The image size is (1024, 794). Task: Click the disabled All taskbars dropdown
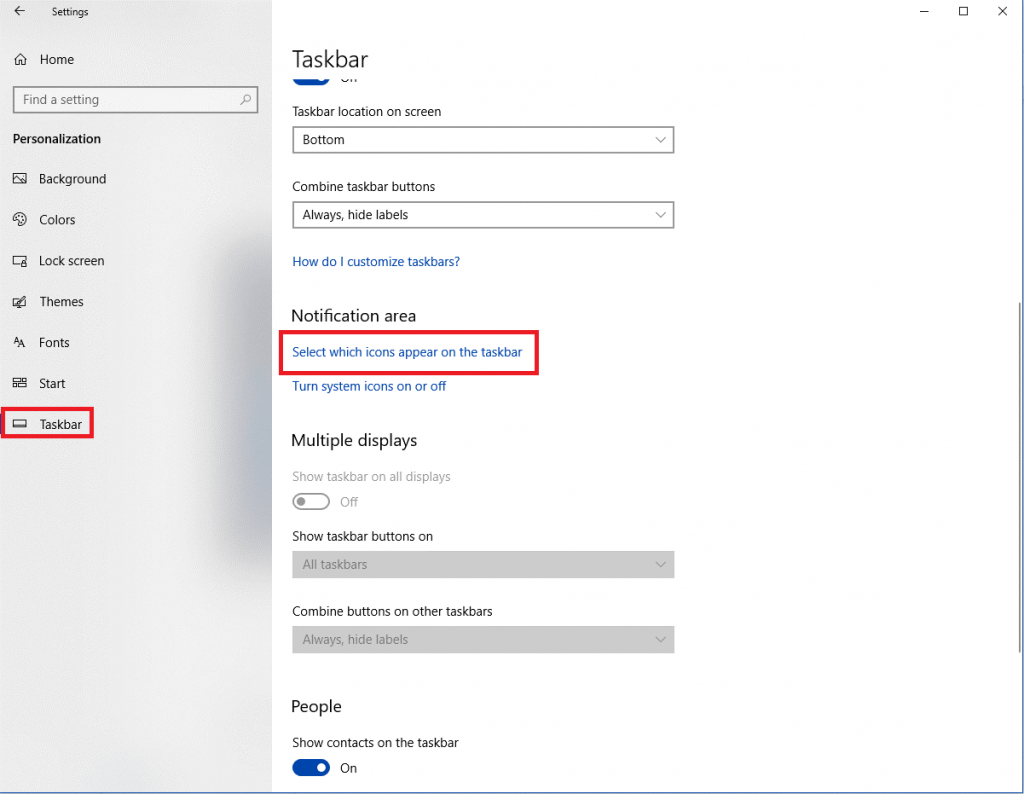coord(483,564)
